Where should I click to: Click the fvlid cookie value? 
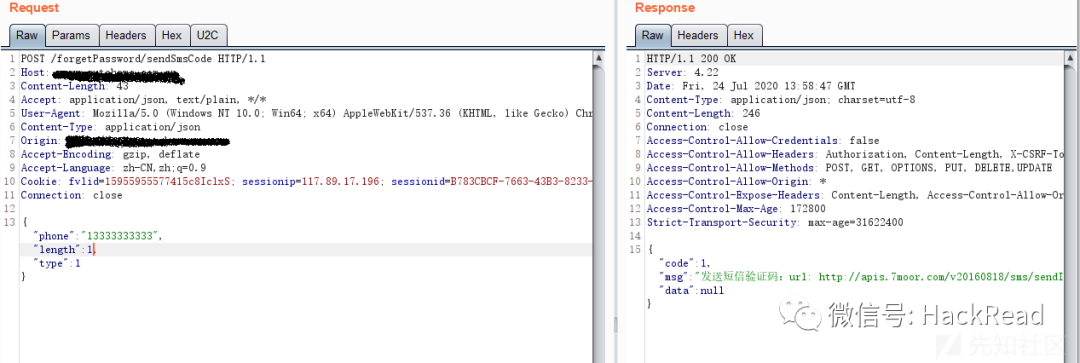(x=169, y=182)
